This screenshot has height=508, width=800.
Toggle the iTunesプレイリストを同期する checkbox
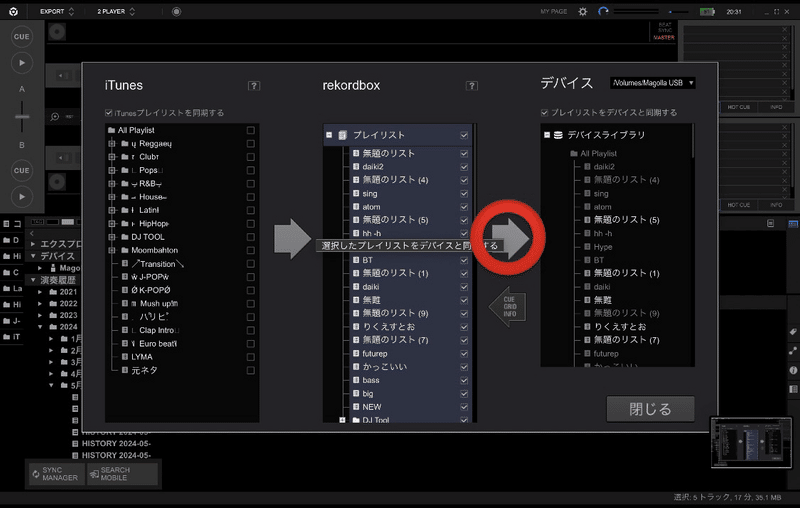pos(109,113)
